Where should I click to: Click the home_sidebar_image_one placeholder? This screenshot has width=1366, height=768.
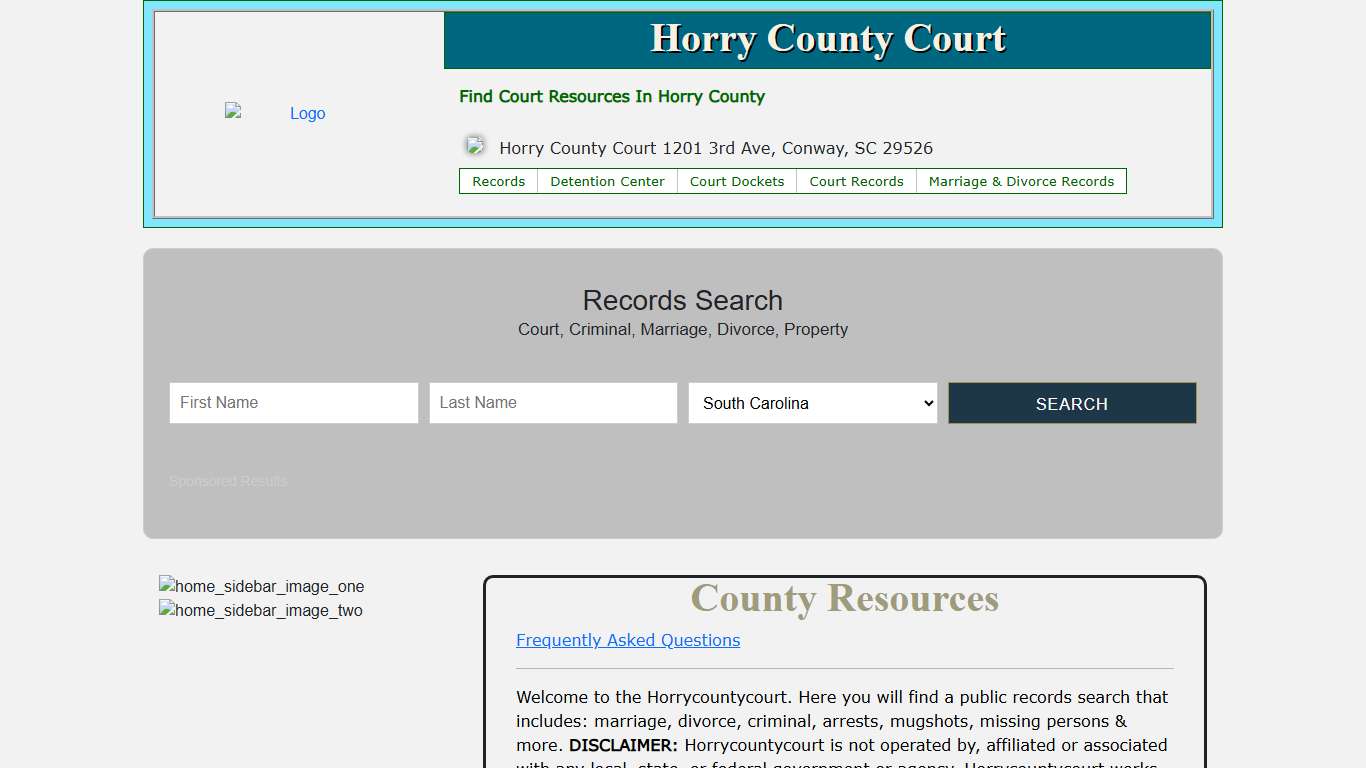tap(261, 586)
